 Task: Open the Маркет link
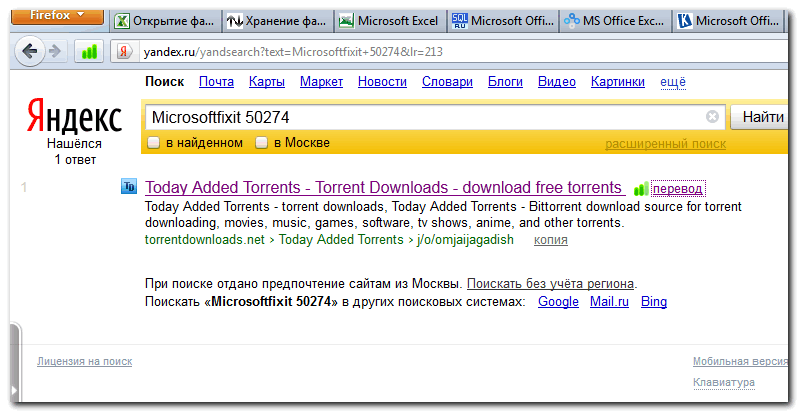322,82
